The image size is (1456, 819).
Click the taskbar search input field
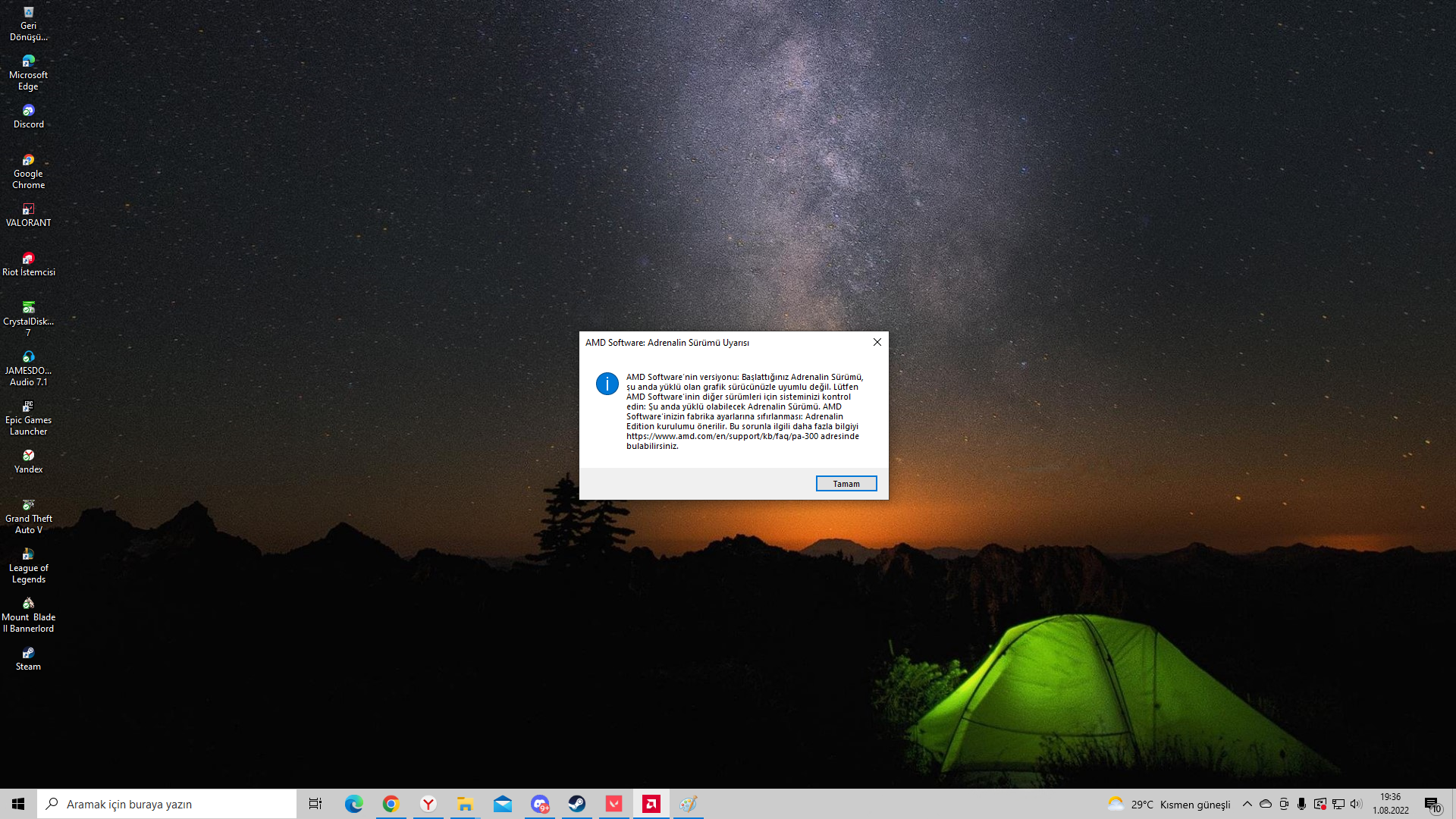tap(167, 804)
